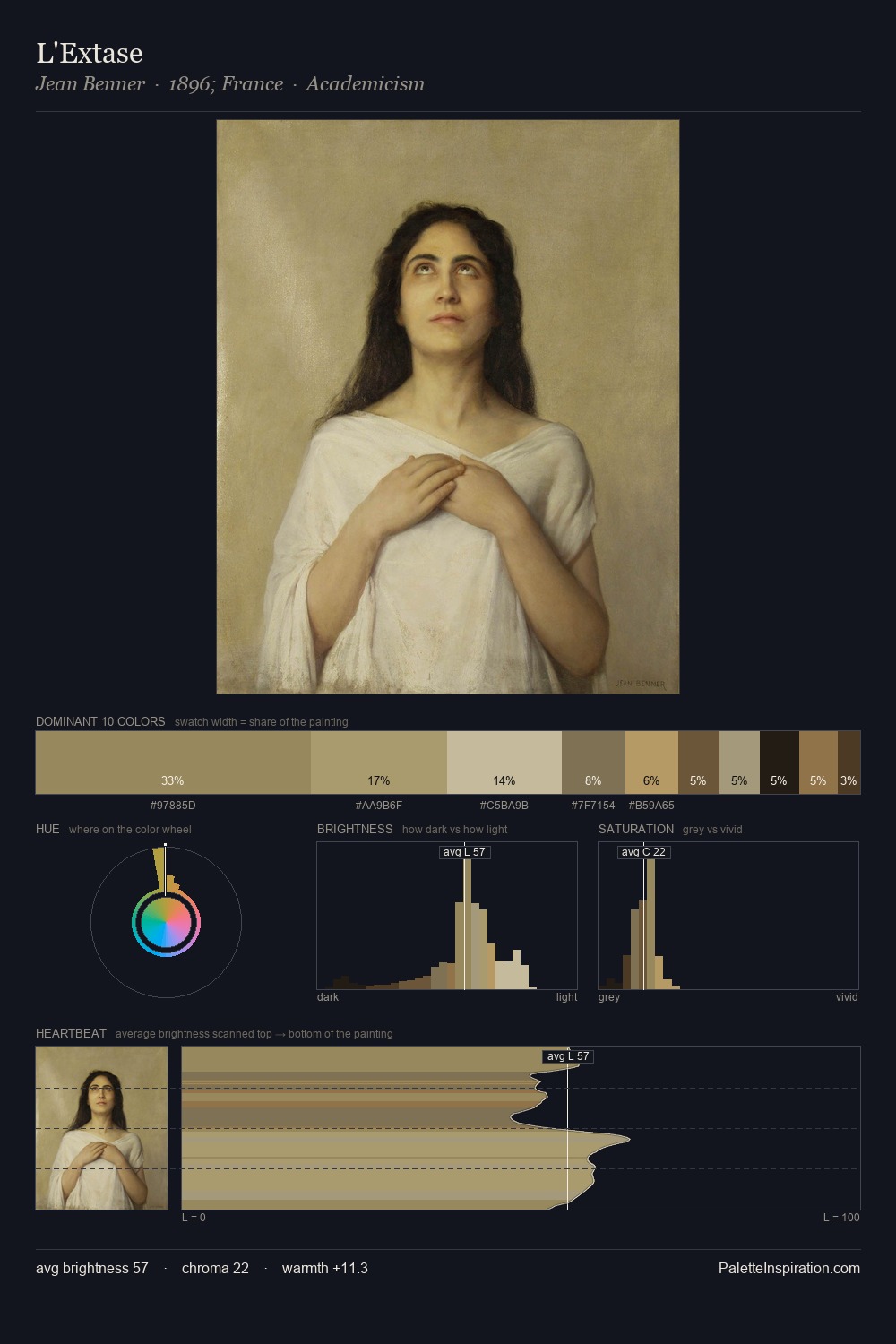Click the Academicism style label
The height and width of the screenshot is (1344, 896).
click(365, 84)
